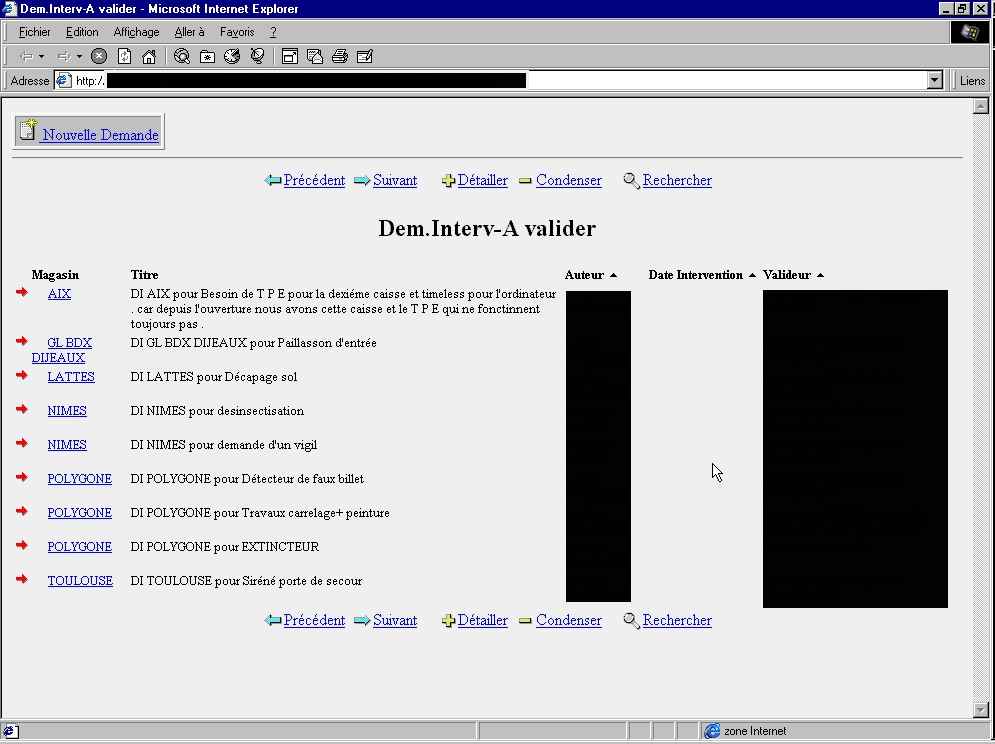Click the red arrow beside AIX row
Screen dimensions: 995x744
(x=22, y=291)
